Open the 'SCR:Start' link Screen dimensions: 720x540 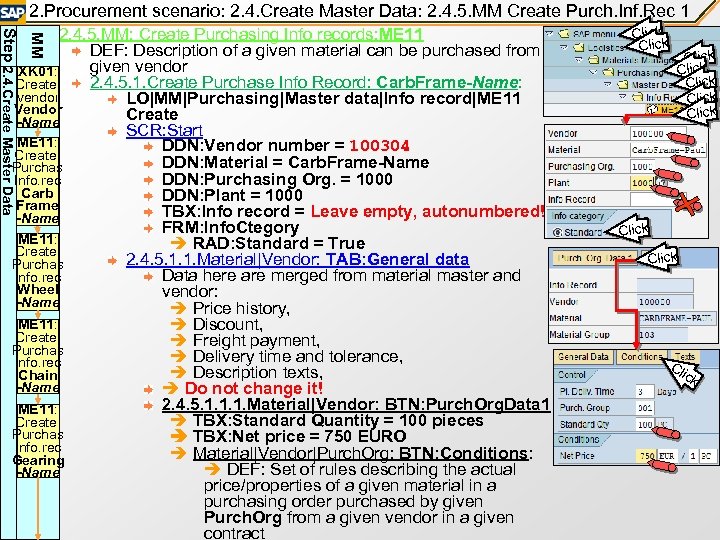[164, 130]
